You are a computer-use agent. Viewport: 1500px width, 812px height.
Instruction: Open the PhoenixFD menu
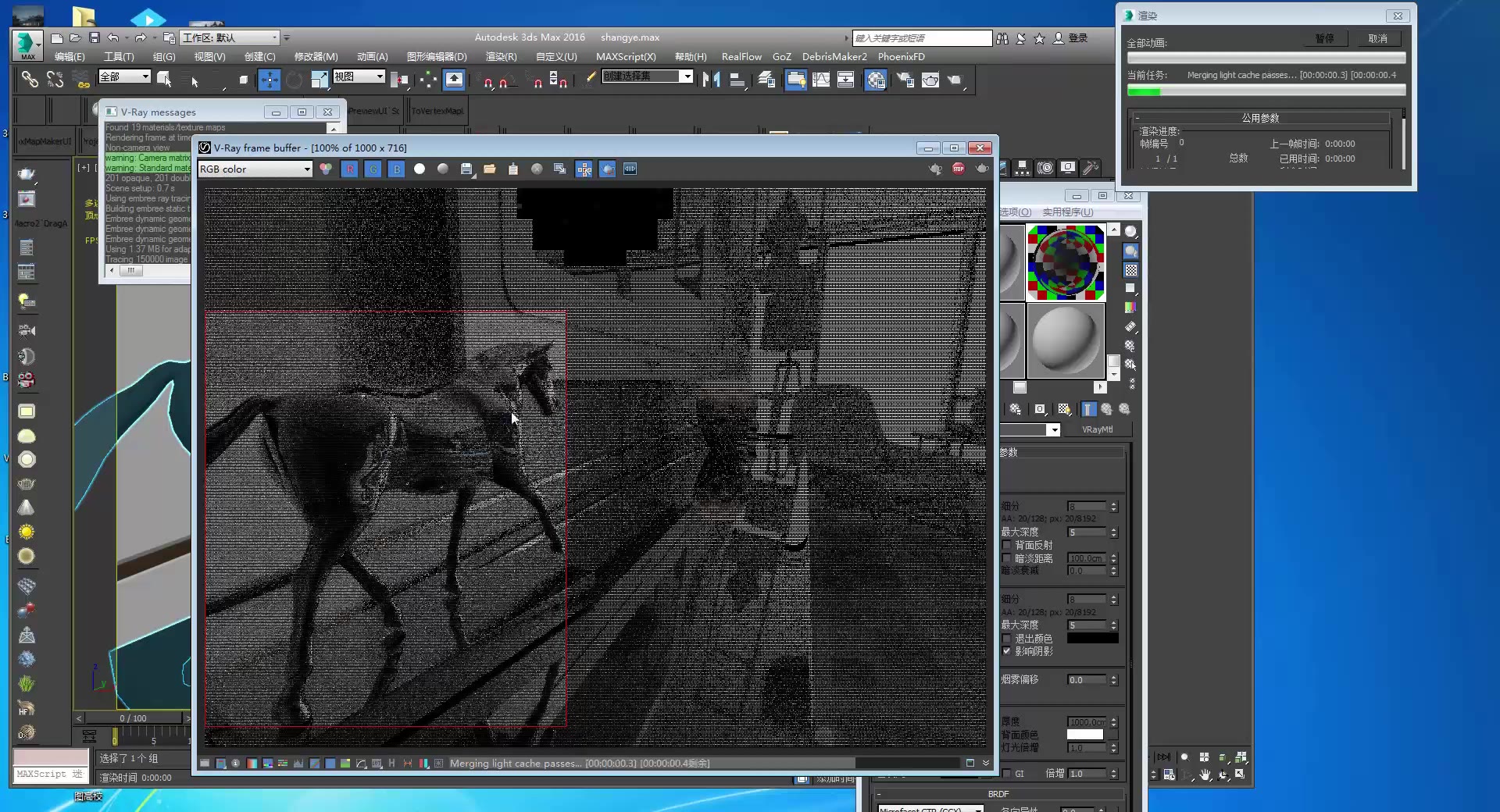[x=901, y=56]
